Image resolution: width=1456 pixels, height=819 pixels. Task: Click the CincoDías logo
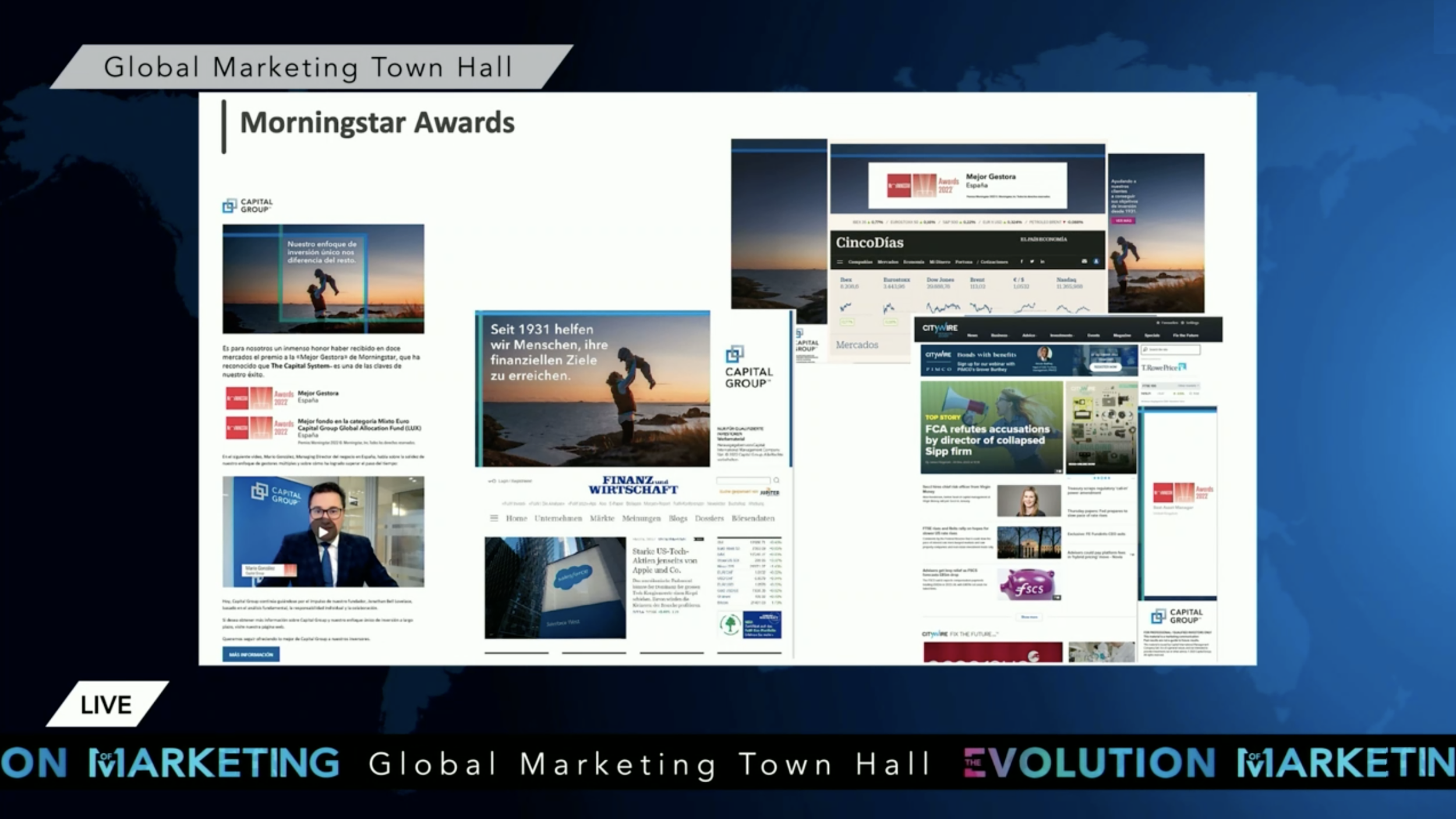[x=870, y=242]
